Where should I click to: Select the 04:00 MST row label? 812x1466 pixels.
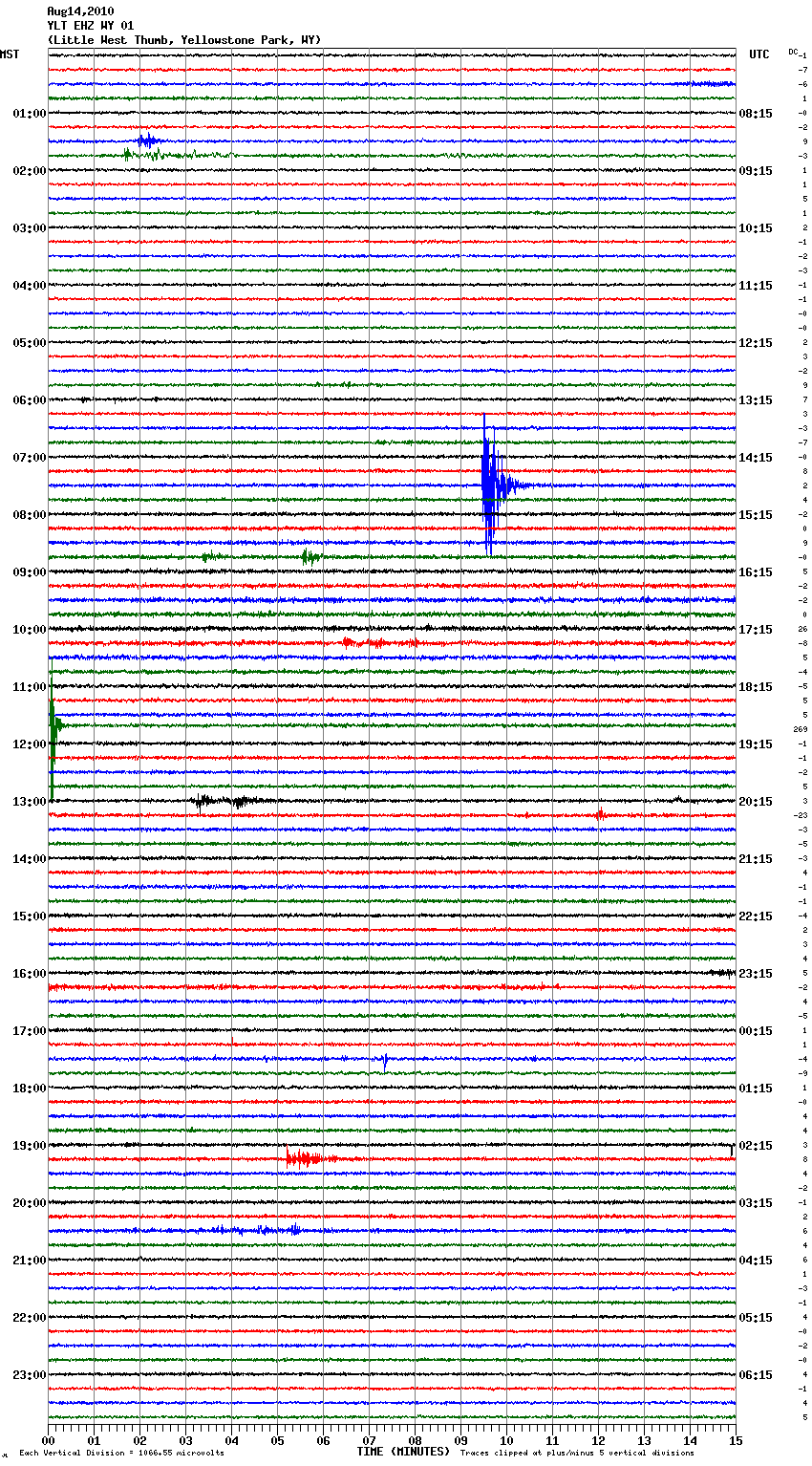(x=29, y=286)
